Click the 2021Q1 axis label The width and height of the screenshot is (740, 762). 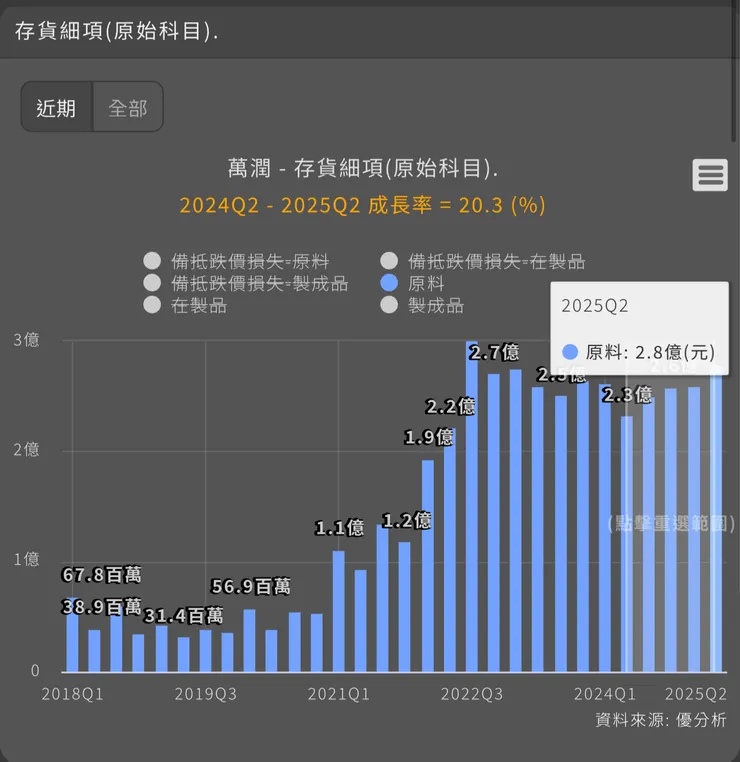[339, 694]
